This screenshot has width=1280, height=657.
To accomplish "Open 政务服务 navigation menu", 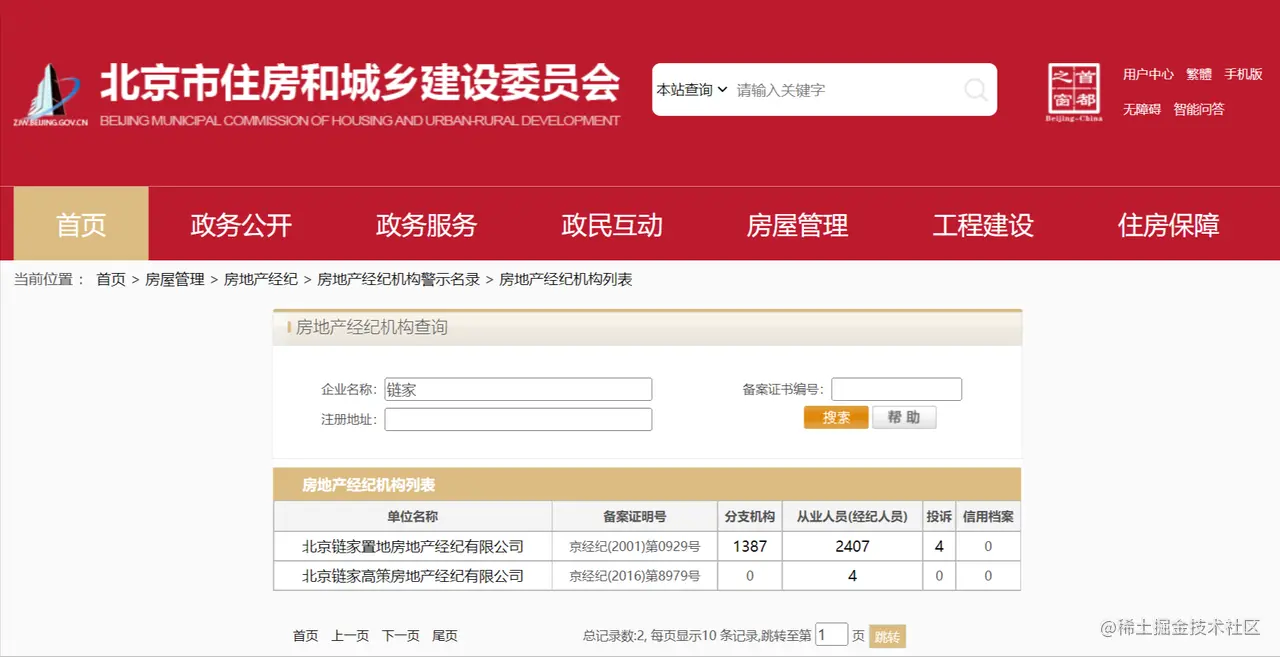I will coord(426,224).
